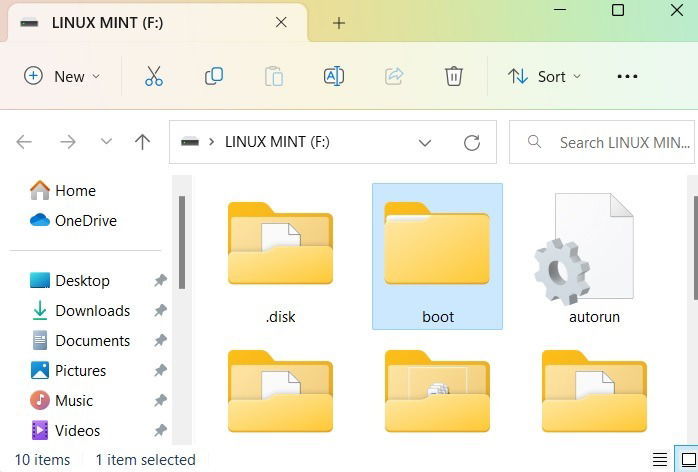Open the recent locations chevron
Viewport: 698px width, 472px height.
coord(106,142)
